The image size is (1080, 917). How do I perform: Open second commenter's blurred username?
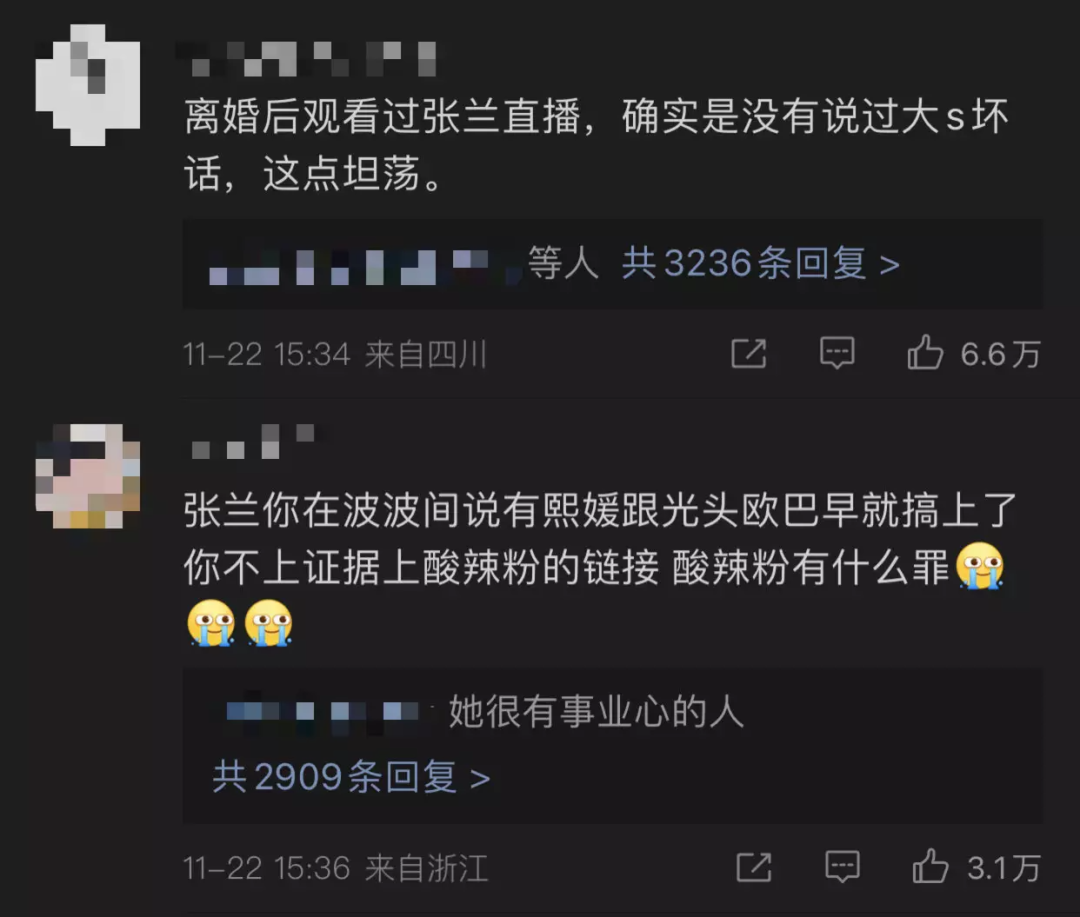(x=253, y=442)
